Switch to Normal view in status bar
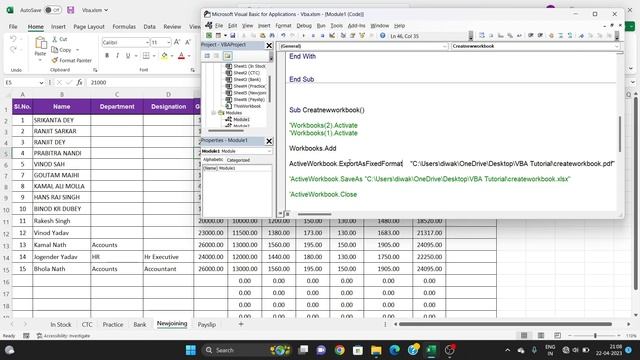This screenshot has width=640, height=360. [524, 336]
